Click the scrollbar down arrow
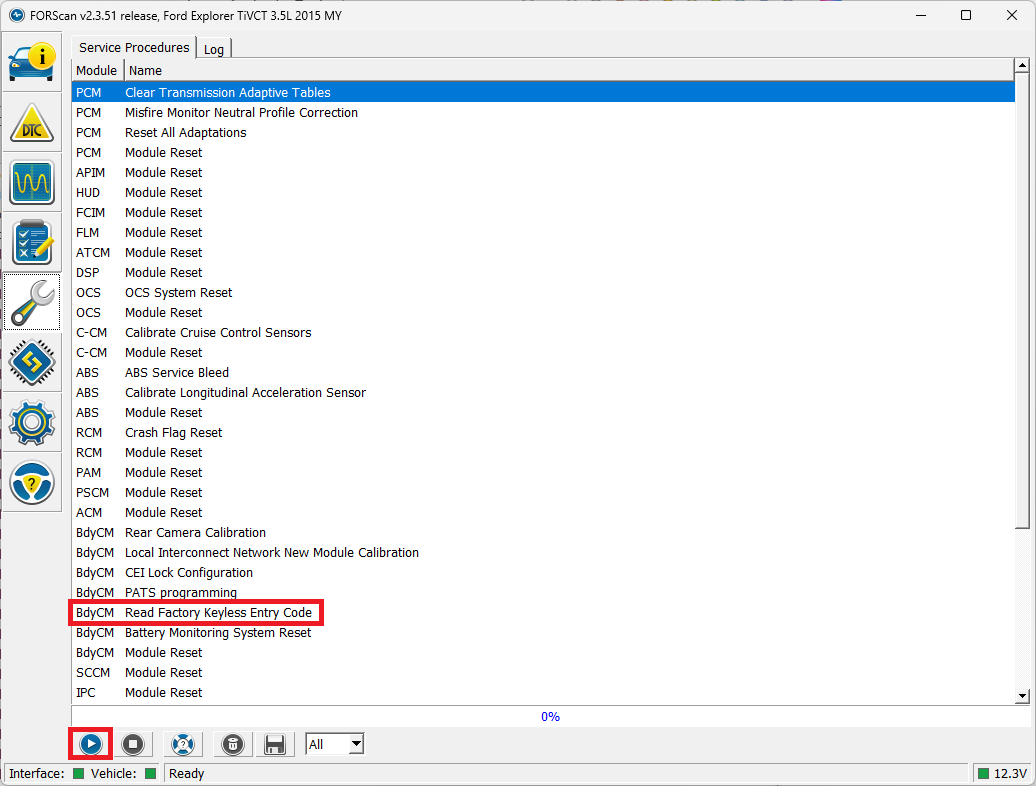Image resolution: width=1036 pixels, height=786 pixels. [1022, 696]
